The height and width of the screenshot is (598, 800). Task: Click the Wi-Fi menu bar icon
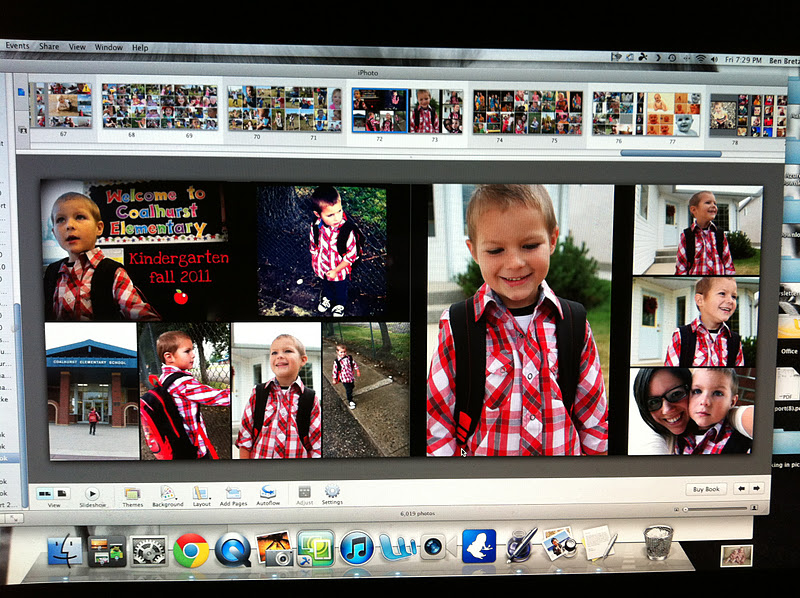701,59
